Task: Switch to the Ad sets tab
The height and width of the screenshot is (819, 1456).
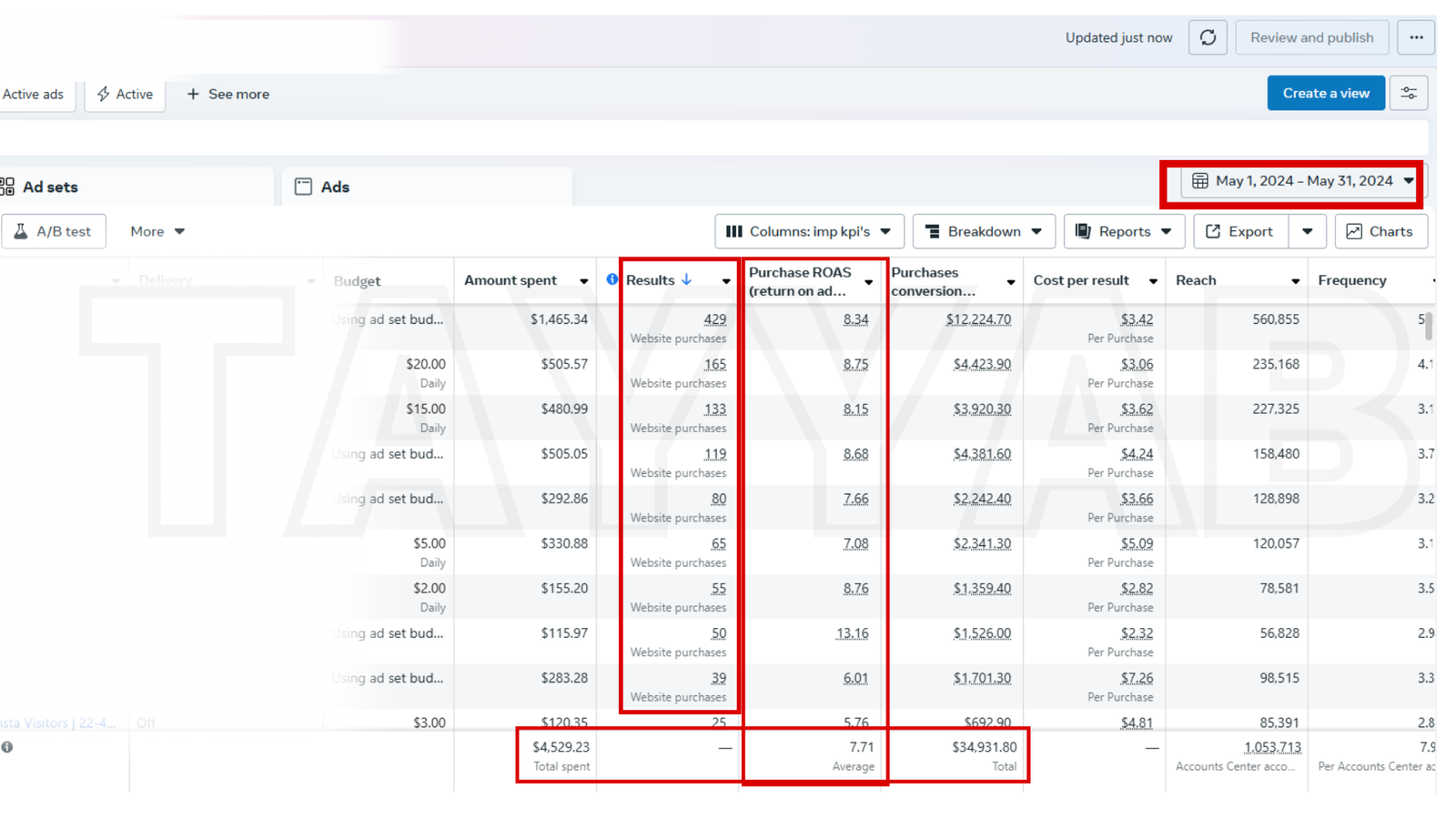Action: click(50, 187)
